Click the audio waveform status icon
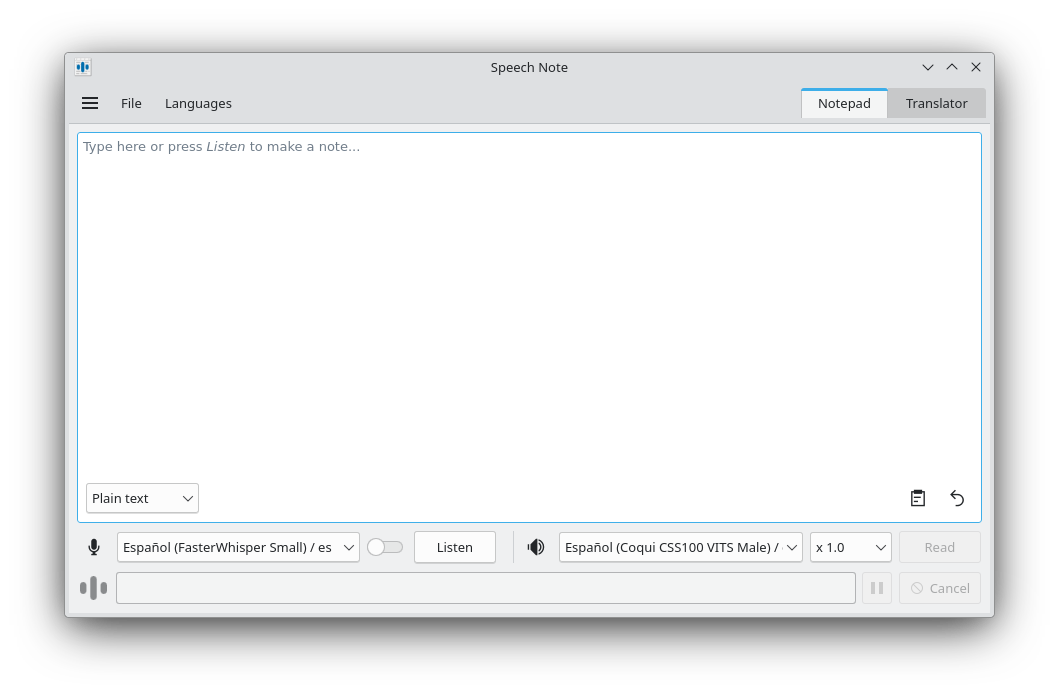 pyautogui.click(x=93, y=588)
